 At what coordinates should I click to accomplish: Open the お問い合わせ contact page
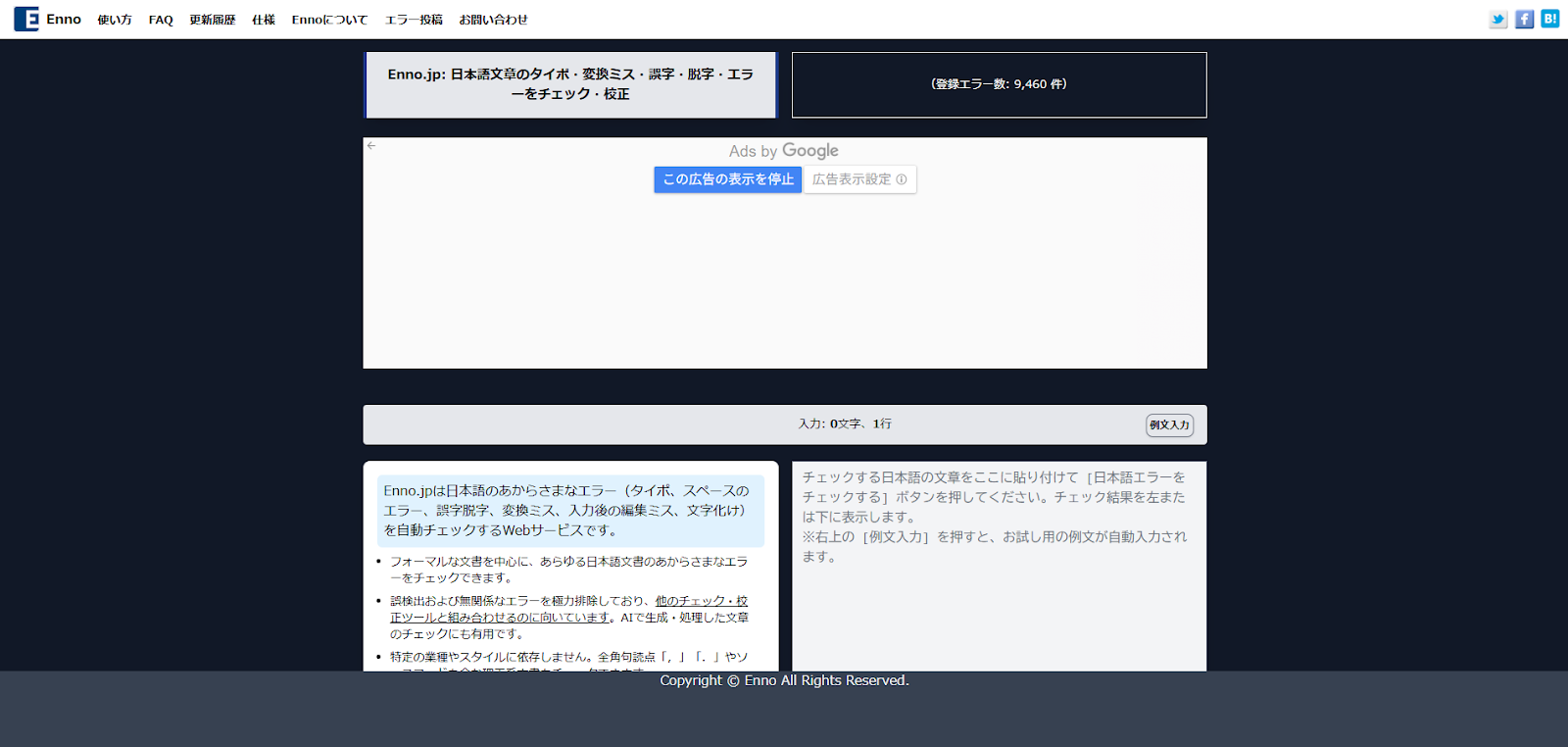point(493,21)
